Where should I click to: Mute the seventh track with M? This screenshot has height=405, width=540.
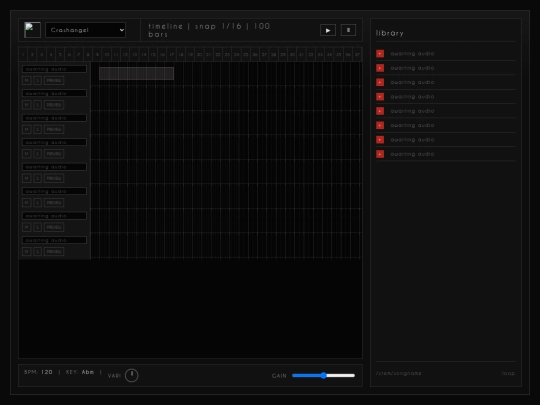click(27, 227)
